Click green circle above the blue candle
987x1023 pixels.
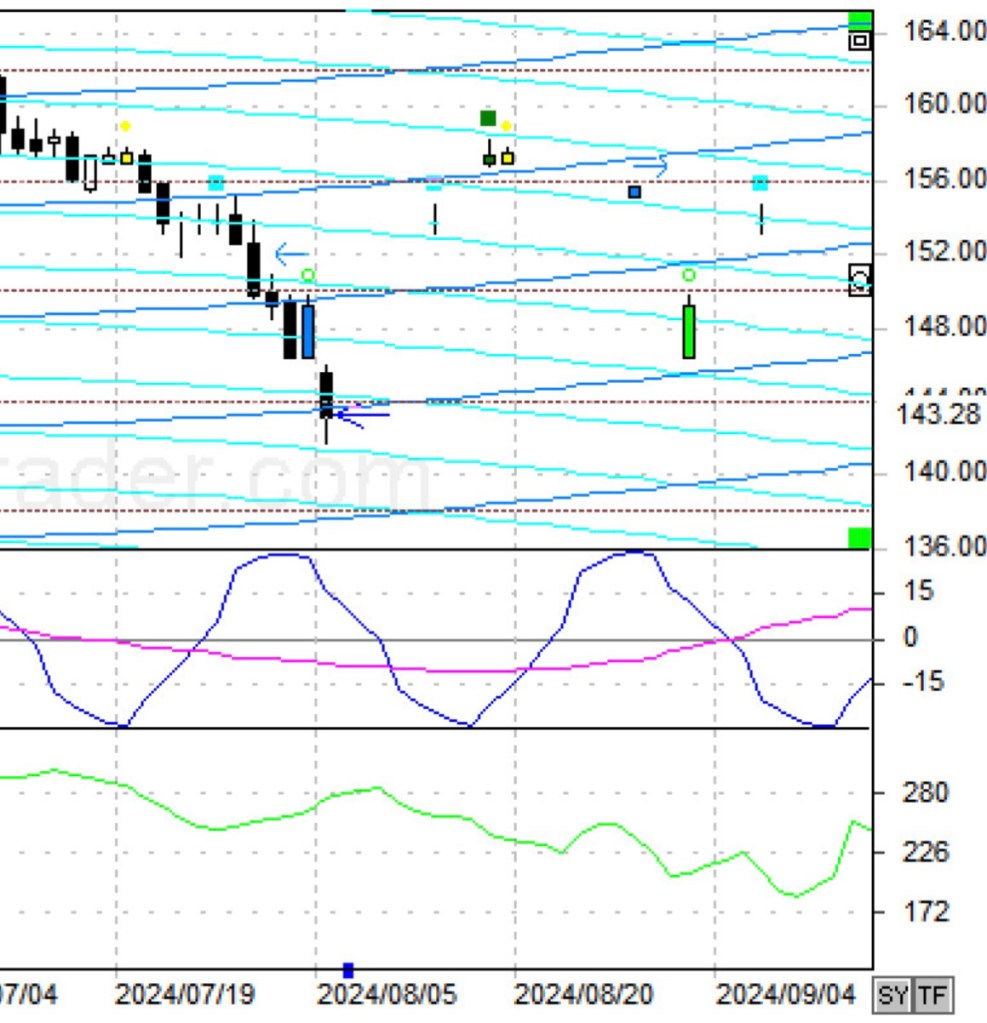(x=308, y=275)
